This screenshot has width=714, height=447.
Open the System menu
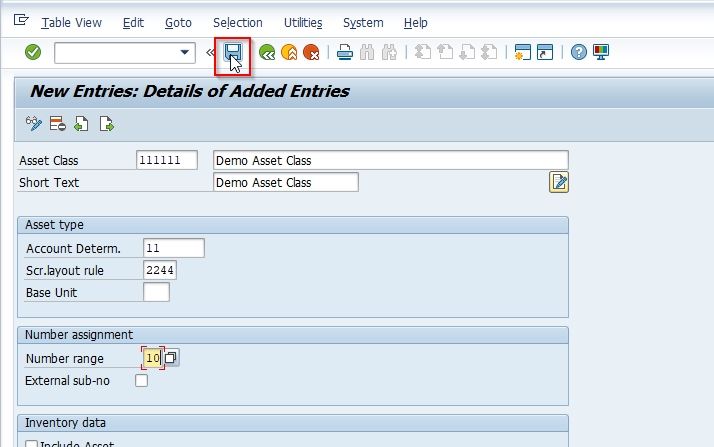[x=363, y=22]
